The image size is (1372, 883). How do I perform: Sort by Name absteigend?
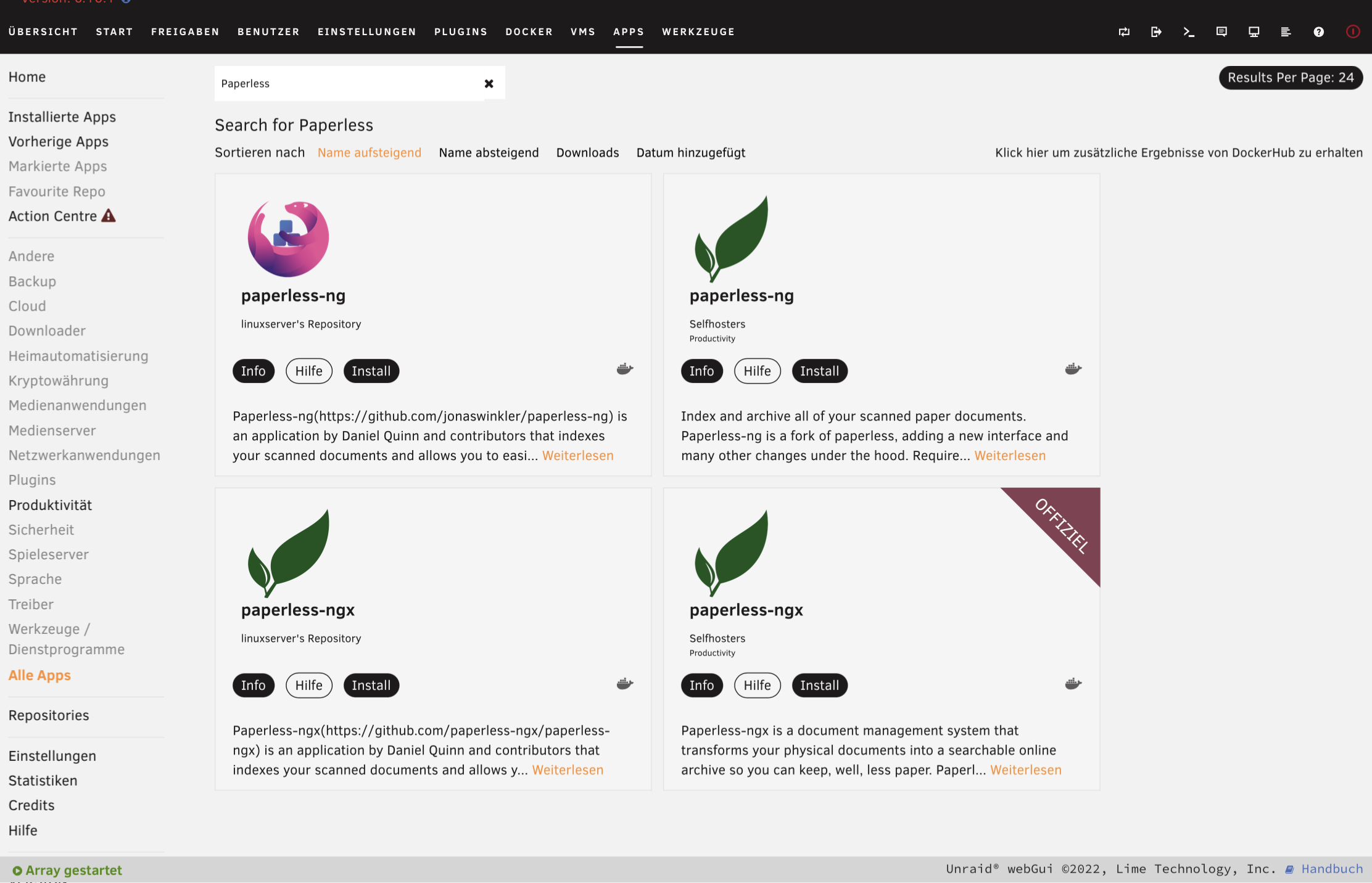point(489,153)
